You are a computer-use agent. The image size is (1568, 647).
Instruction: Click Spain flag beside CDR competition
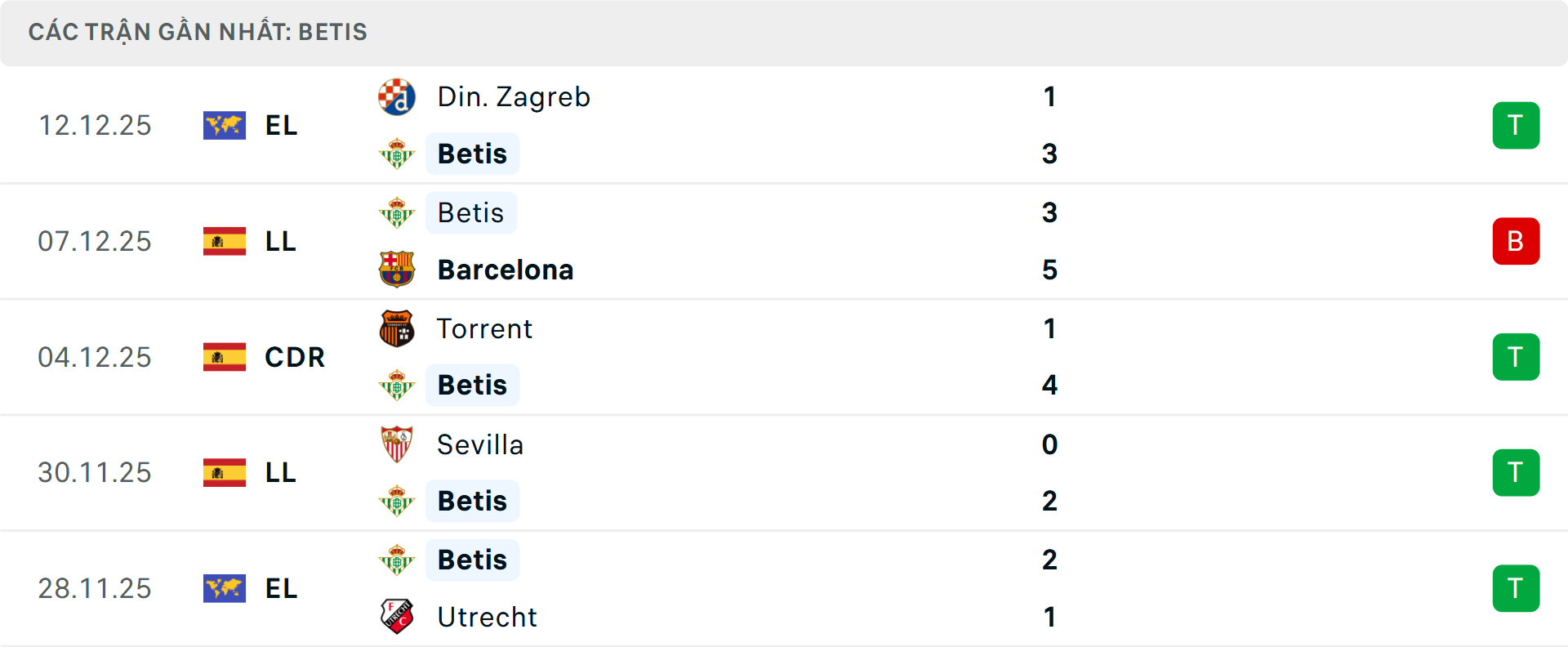(x=225, y=357)
